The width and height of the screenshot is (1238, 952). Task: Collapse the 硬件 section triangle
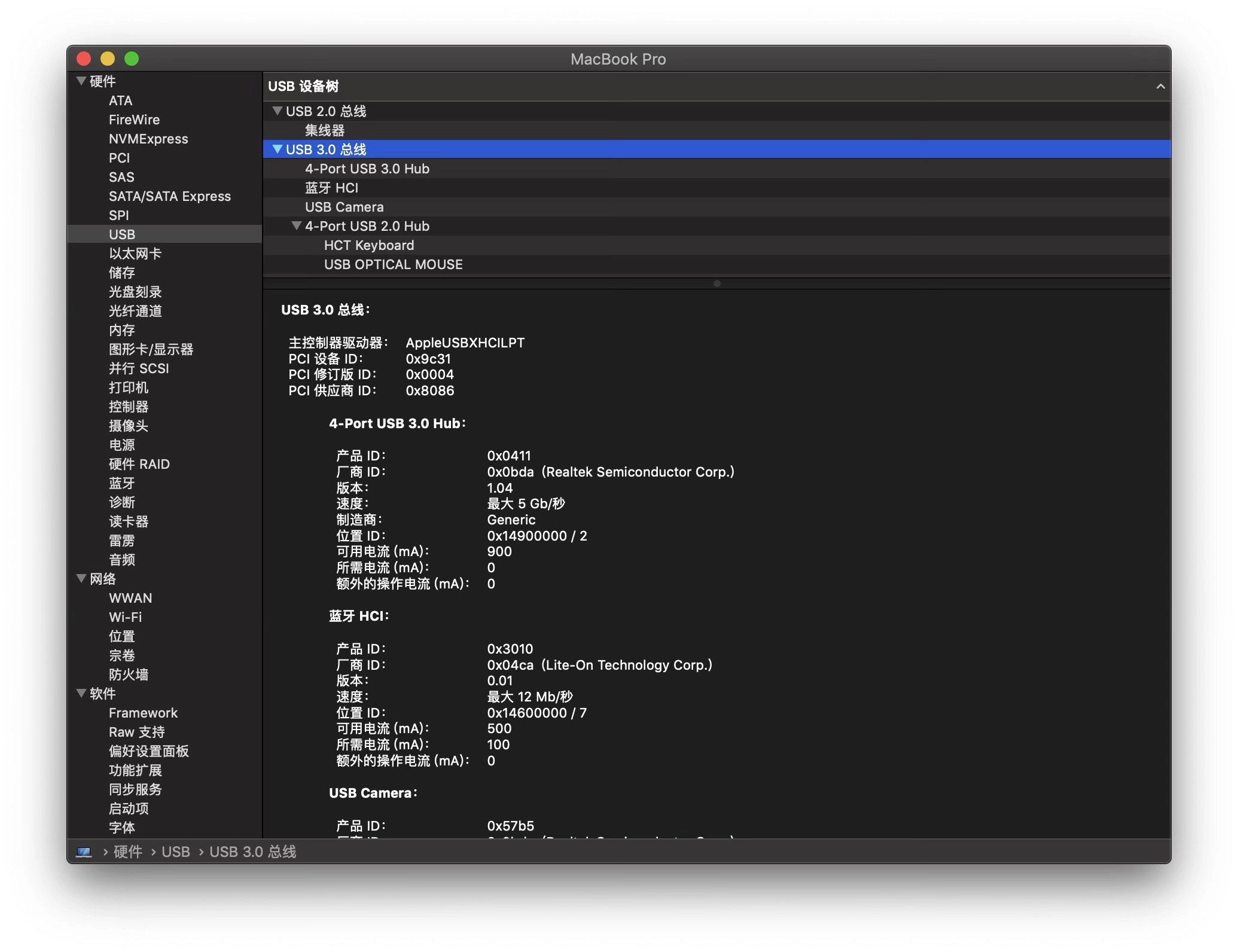tap(81, 81)
